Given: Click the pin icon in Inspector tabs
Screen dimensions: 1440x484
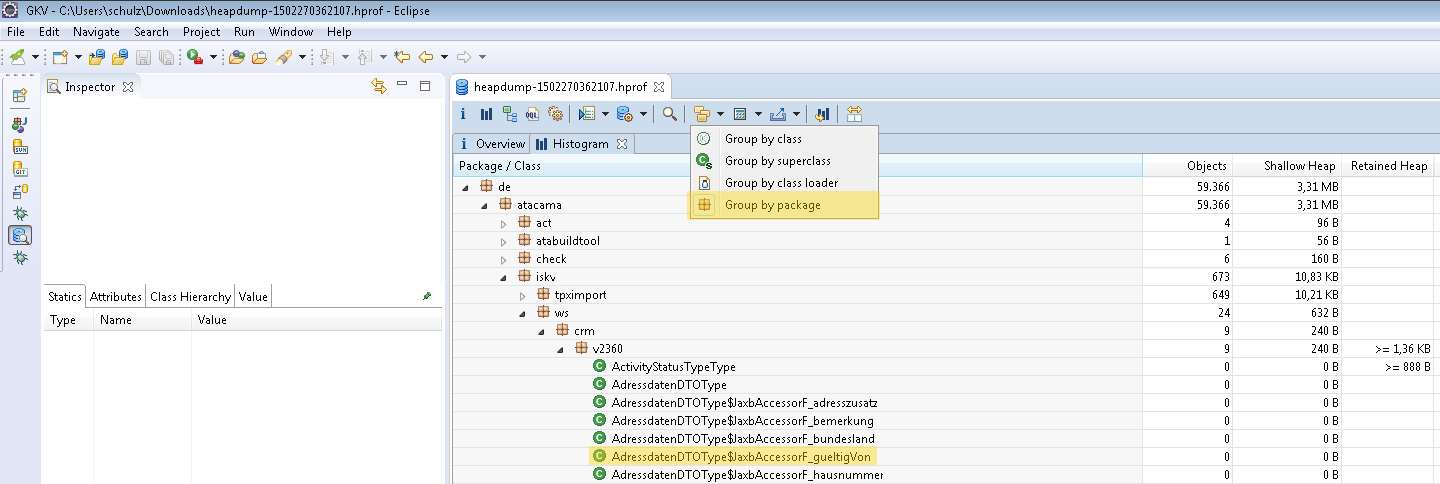Looking at the screenshot, I should pyautogui.click(x=428, y=296).
